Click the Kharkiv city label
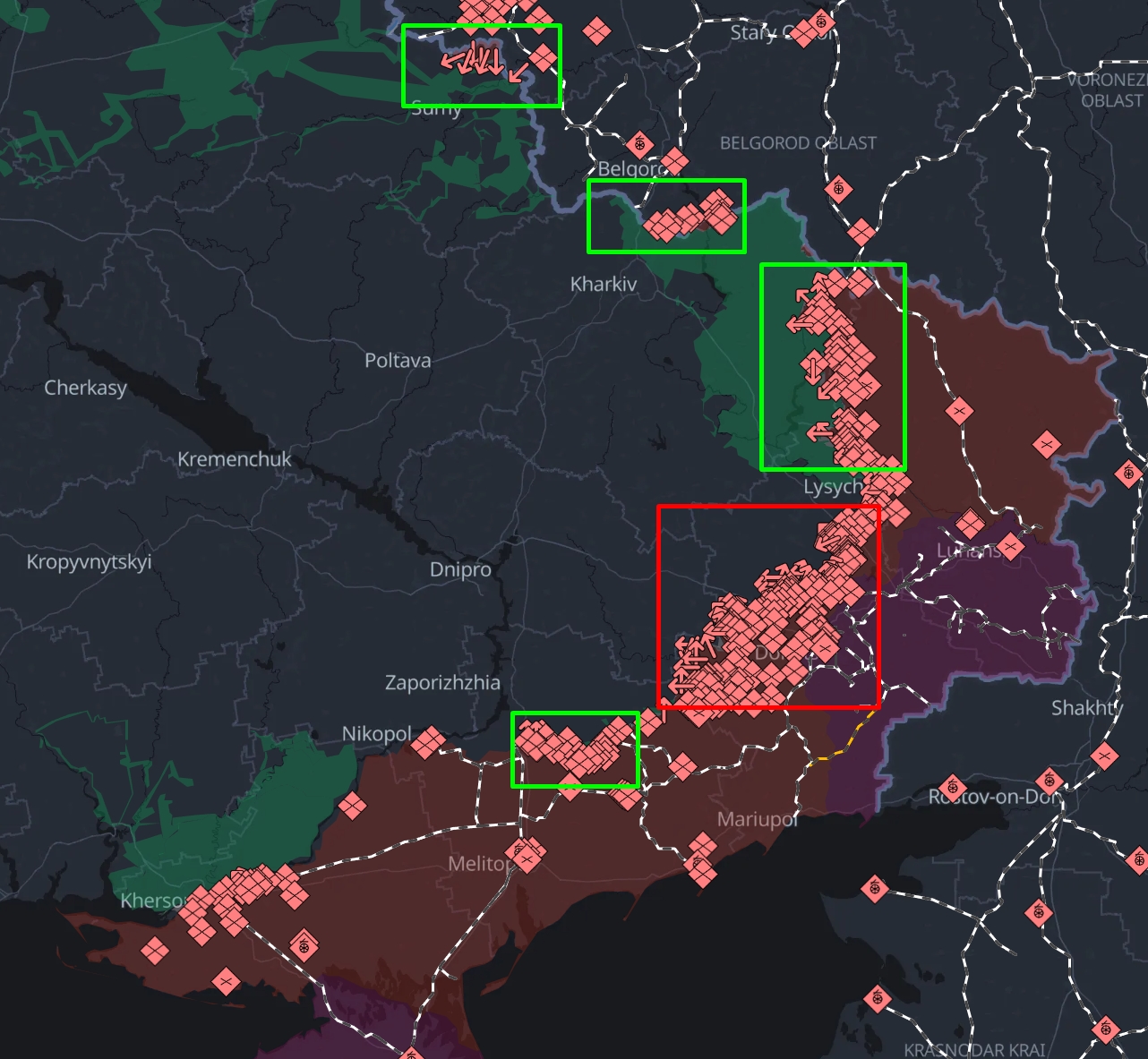 click(604, 284)
